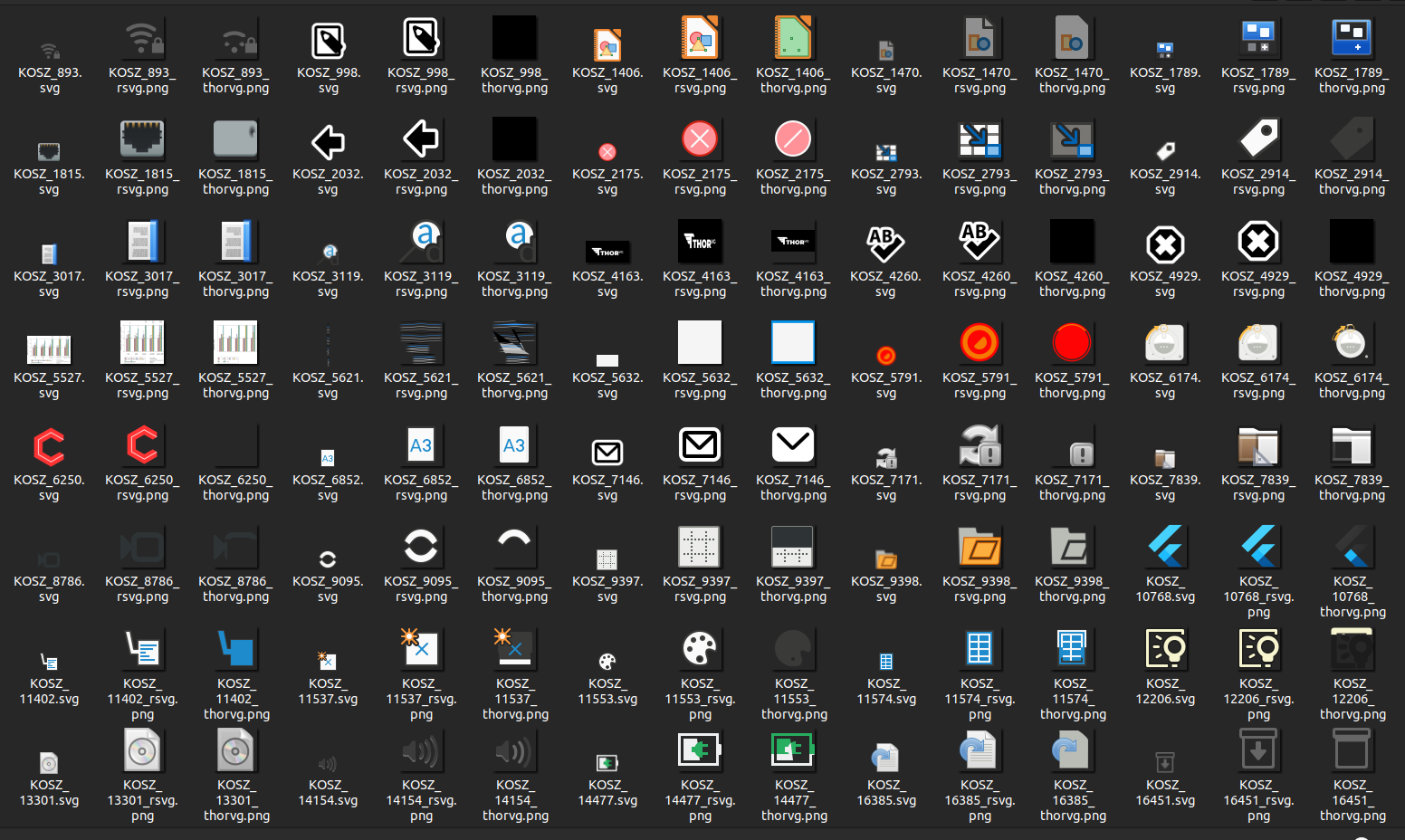
Task: Select the KOSZ_6250.svg red C logo file
Action: click(x=49, y=447)
